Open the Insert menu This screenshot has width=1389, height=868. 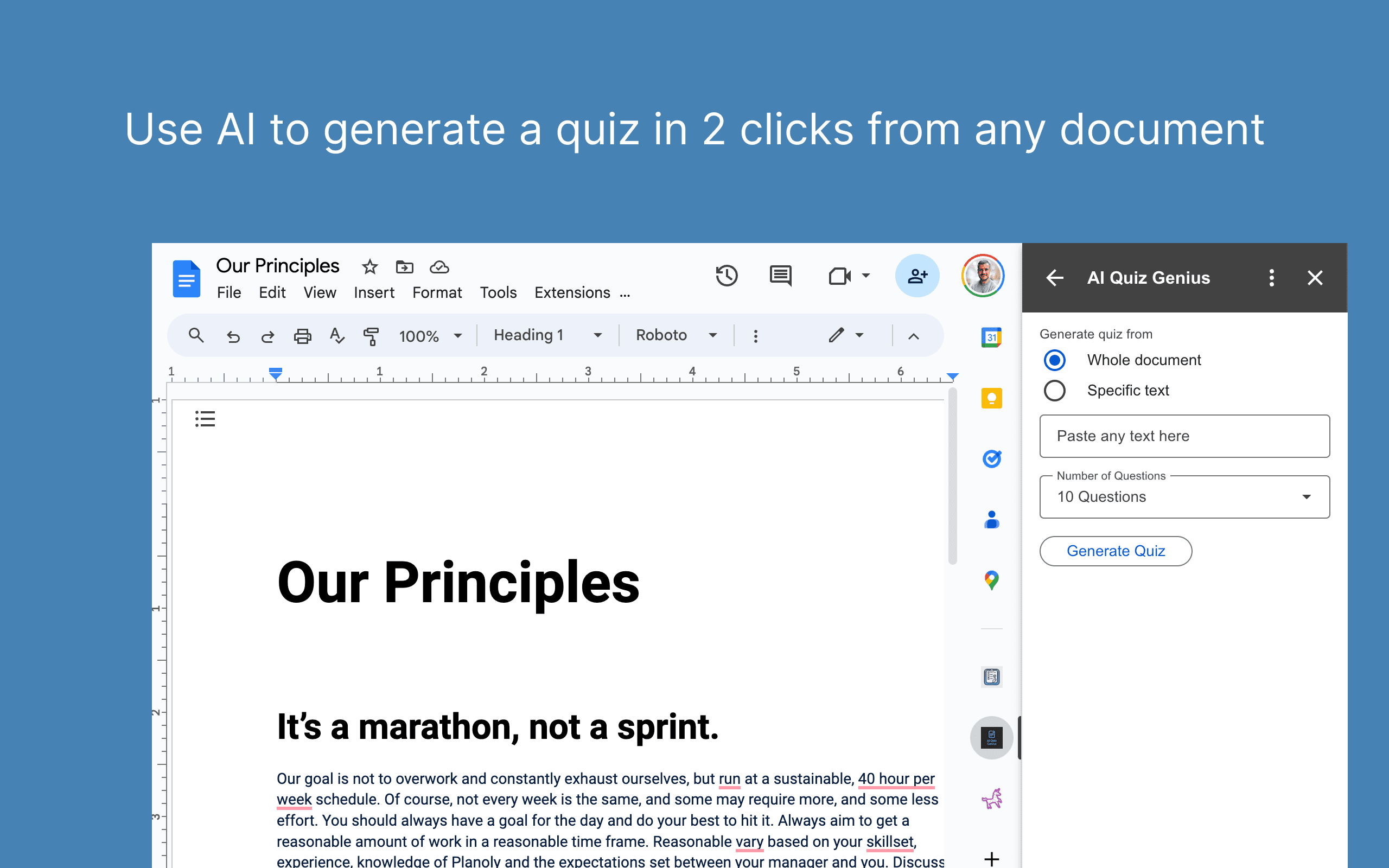click(374, 293)
